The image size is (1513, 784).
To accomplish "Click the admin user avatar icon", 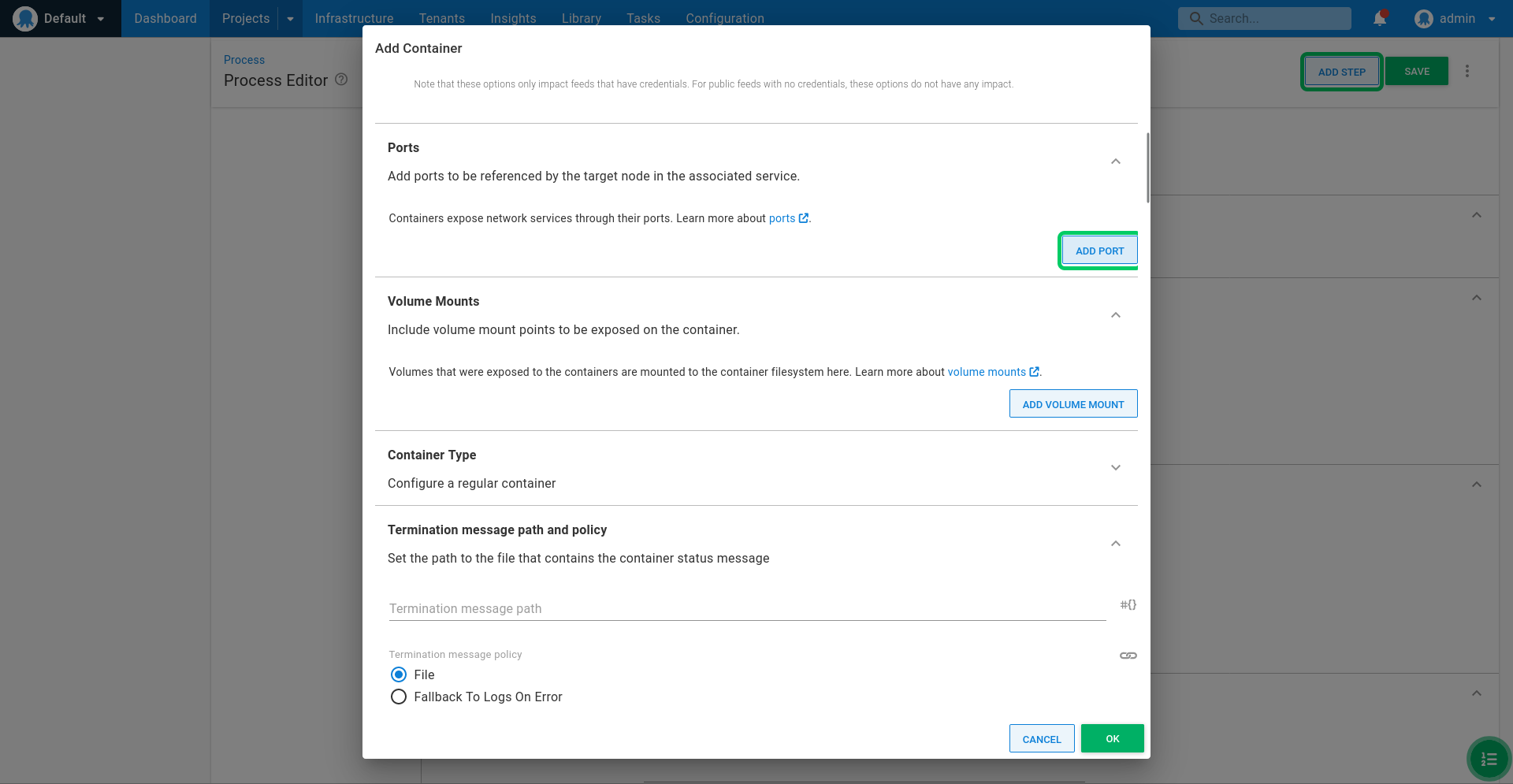I will (x=1423, y=18).
